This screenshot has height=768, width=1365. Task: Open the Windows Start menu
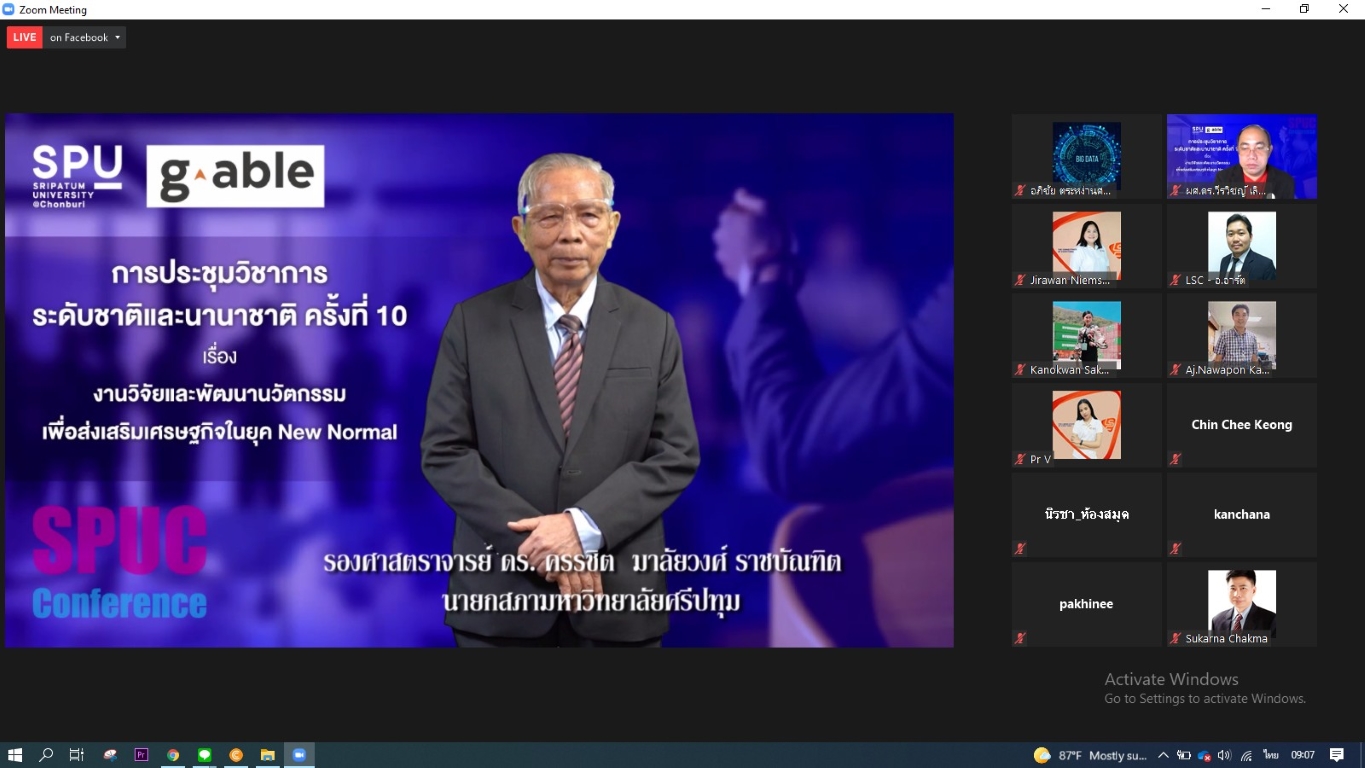15,755
